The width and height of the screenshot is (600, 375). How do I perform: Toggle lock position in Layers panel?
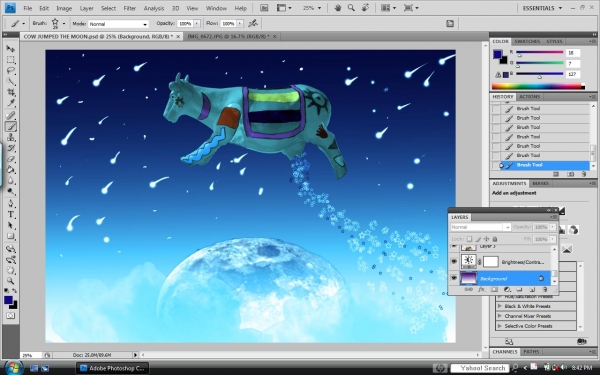click(486, 239)
